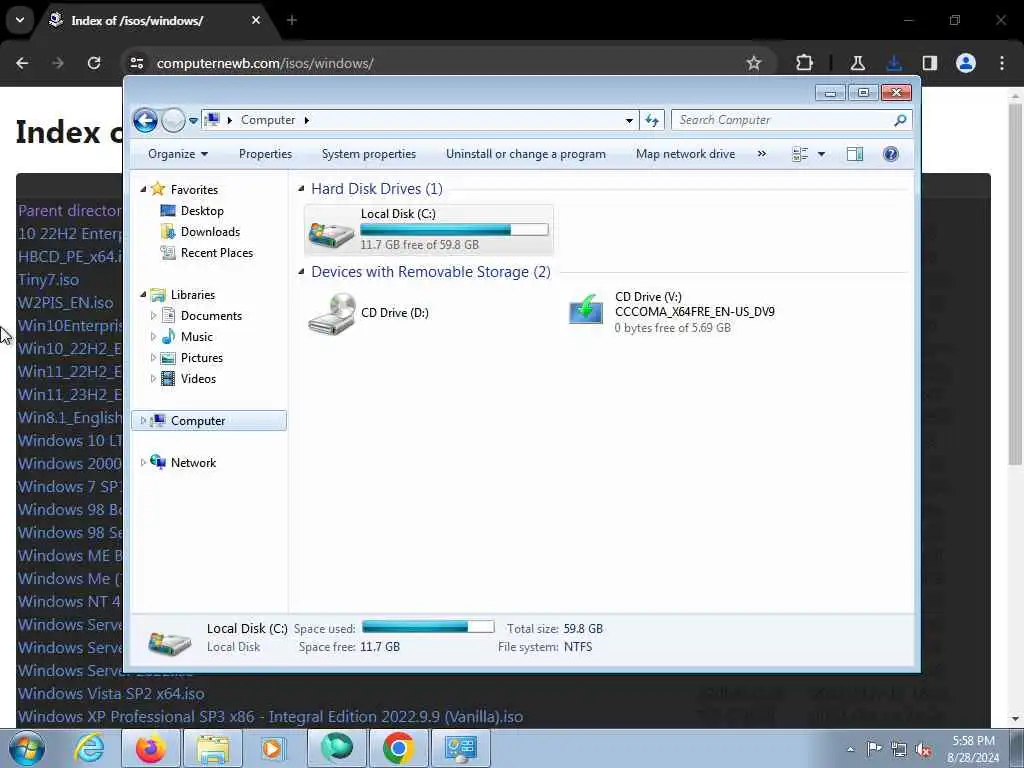Open the address bar history dropdown
This screenshot has width=1024, height=768.
(x=629, y=120)
